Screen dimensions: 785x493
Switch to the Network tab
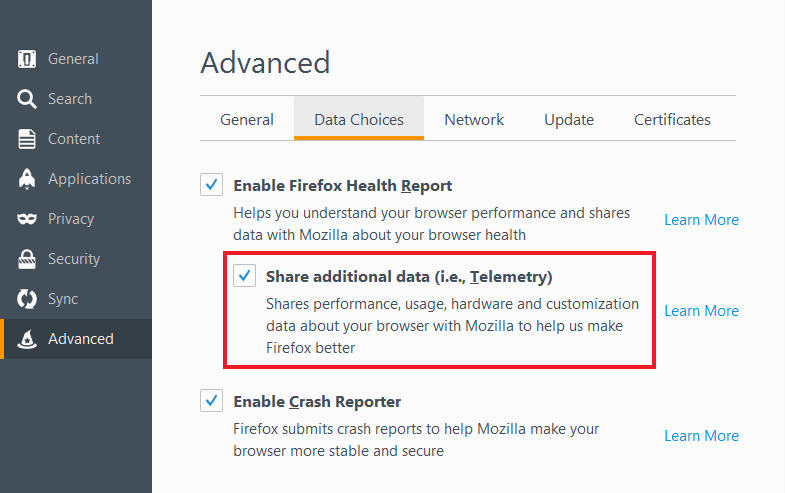click(474, 119)
